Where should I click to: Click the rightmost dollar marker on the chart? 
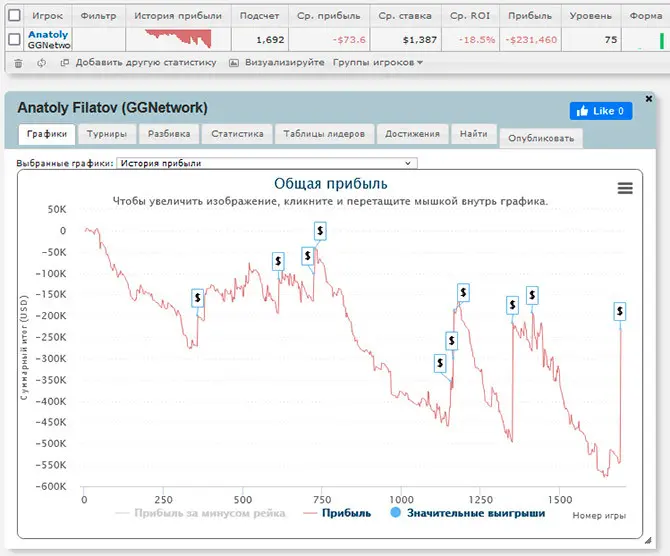(x=620, y=312)
